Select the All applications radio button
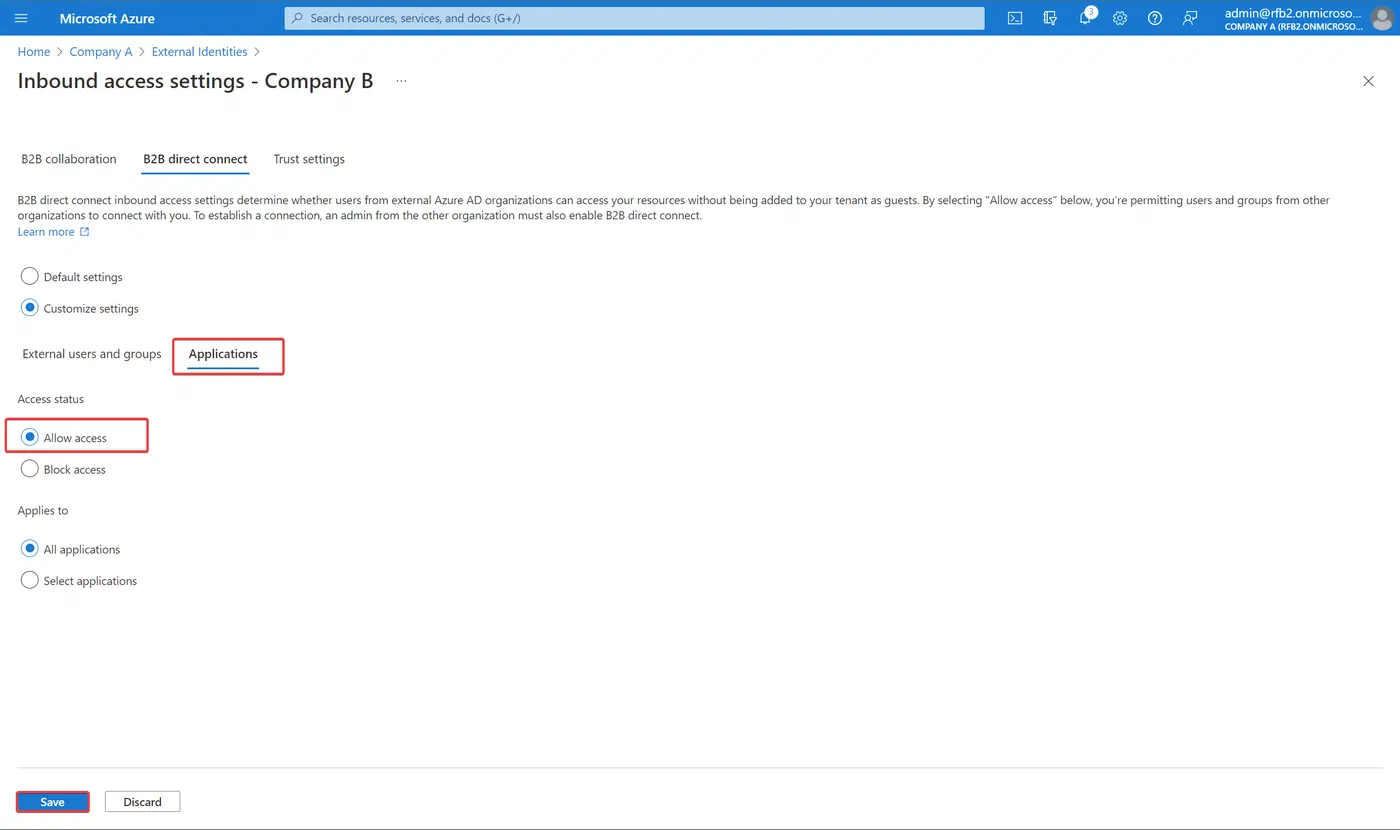 (30, 549)
